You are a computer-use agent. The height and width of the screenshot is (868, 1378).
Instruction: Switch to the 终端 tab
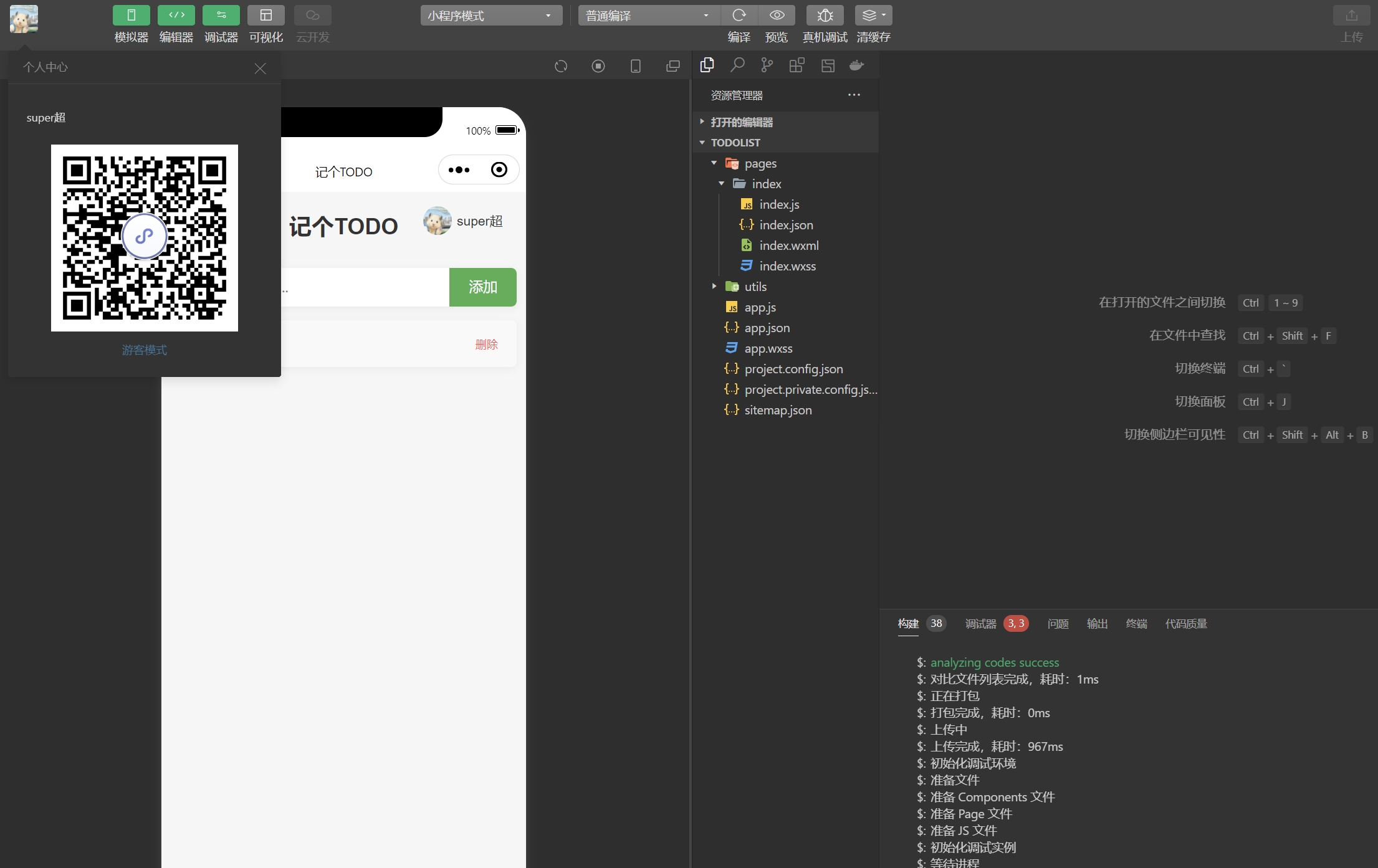click(1136, 624)
